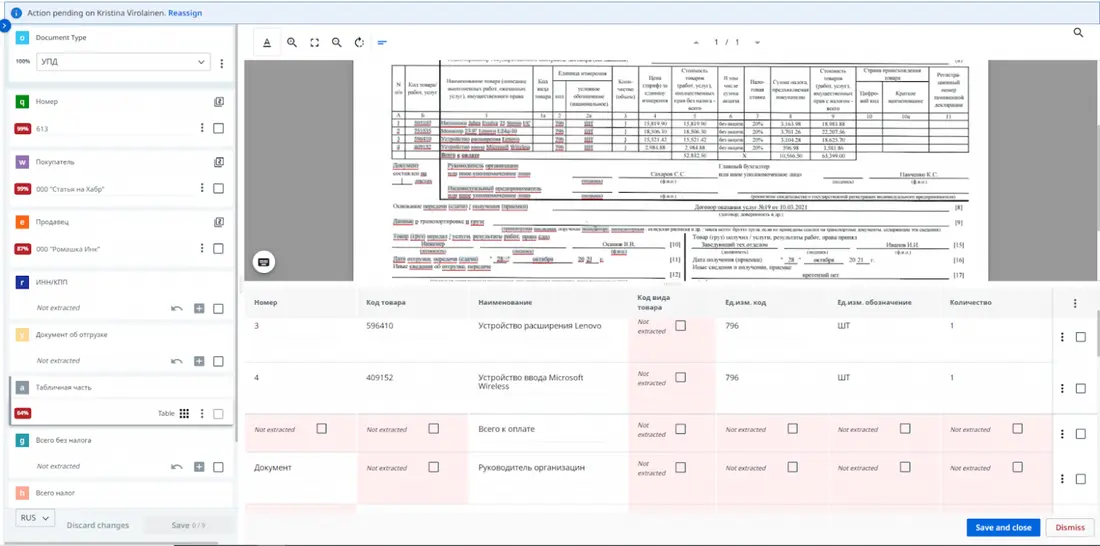Tick the Документ об отгрузке checkbox
Image resolution: width=1100 pixels, height=546 pixels.
(218, 361)
